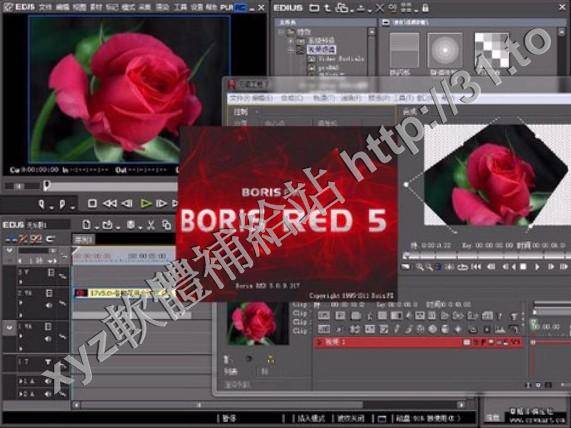
Task: Click Copy icon on timeline toolbar
Action: pos(167,225)
